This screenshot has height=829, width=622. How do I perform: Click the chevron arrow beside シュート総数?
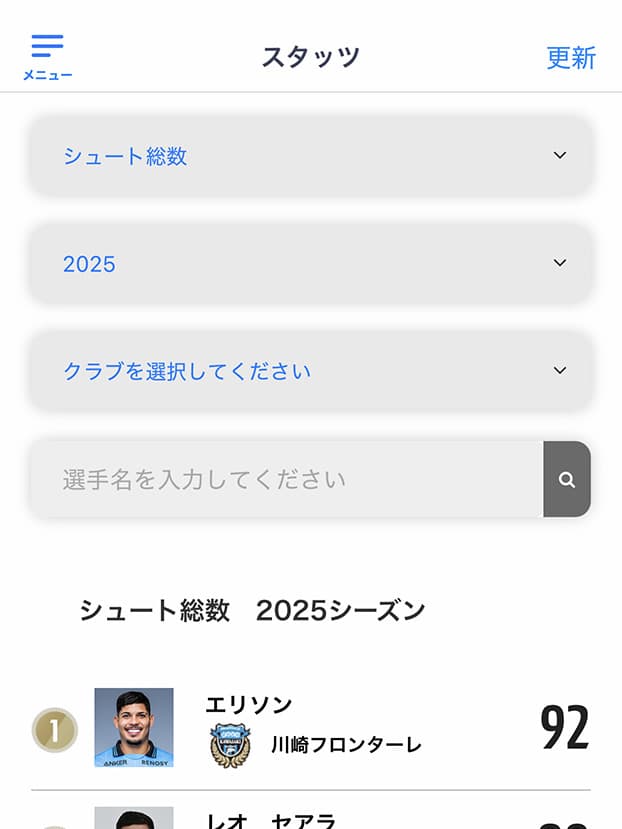(x=560, y=156)
